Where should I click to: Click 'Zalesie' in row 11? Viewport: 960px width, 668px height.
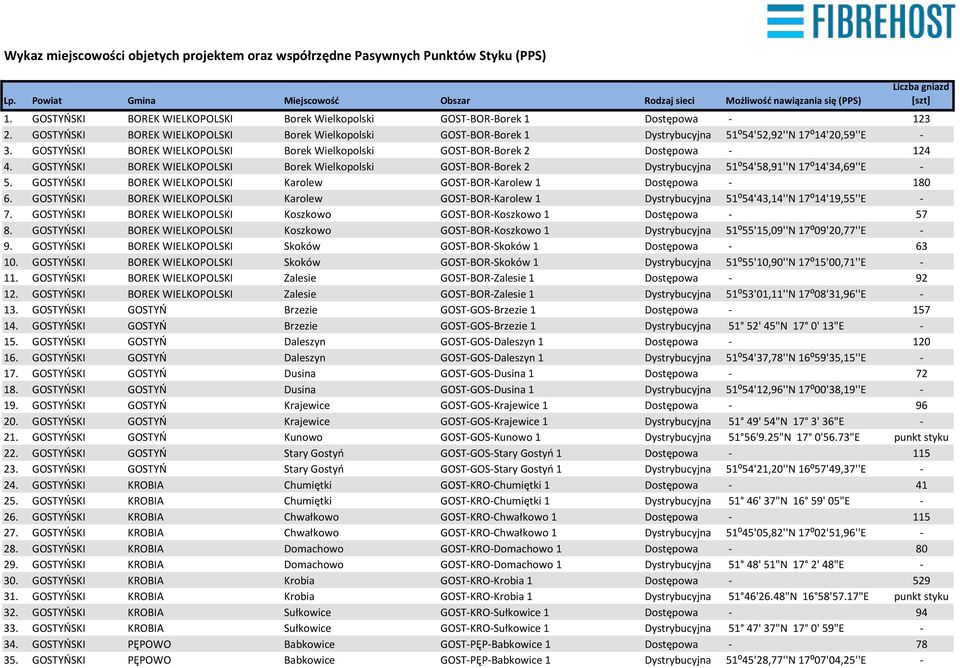point(300,278)
